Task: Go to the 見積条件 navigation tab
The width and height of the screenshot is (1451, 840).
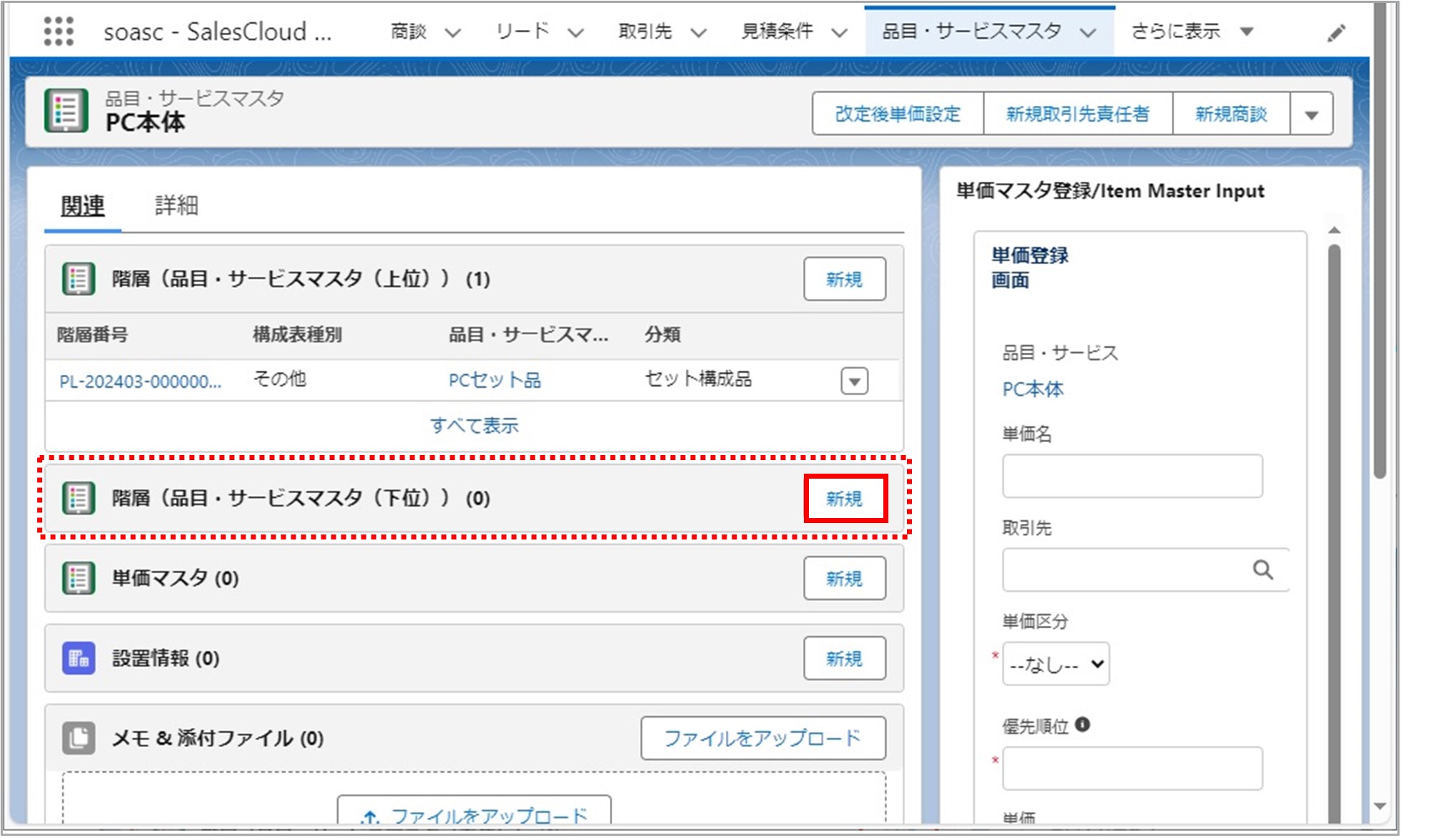Action: [x=777, y=31]
